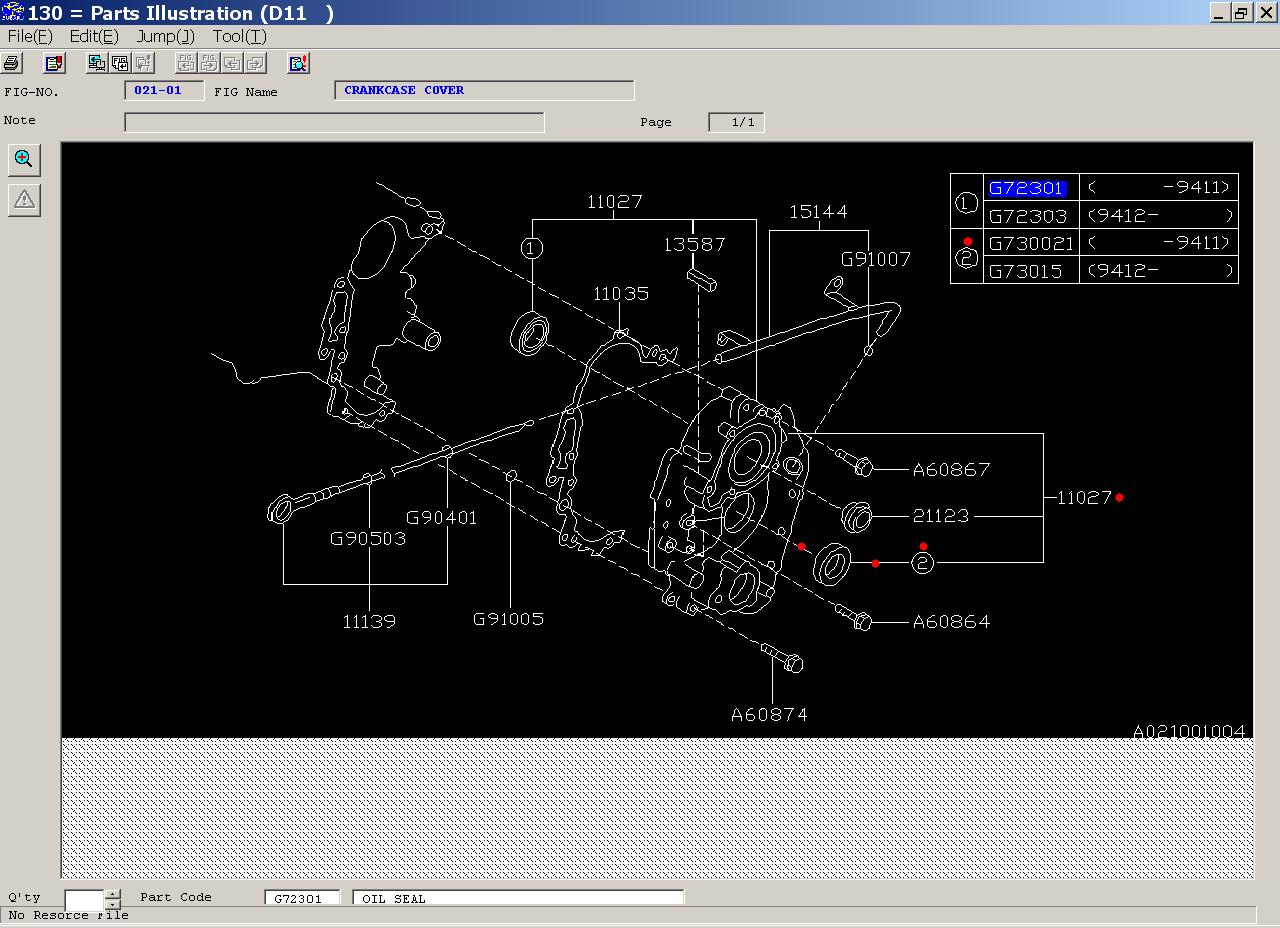Screen dimensions: 1280x928
Task: Click part label 21123 in the diagram
Action: (x=941, y=516)
